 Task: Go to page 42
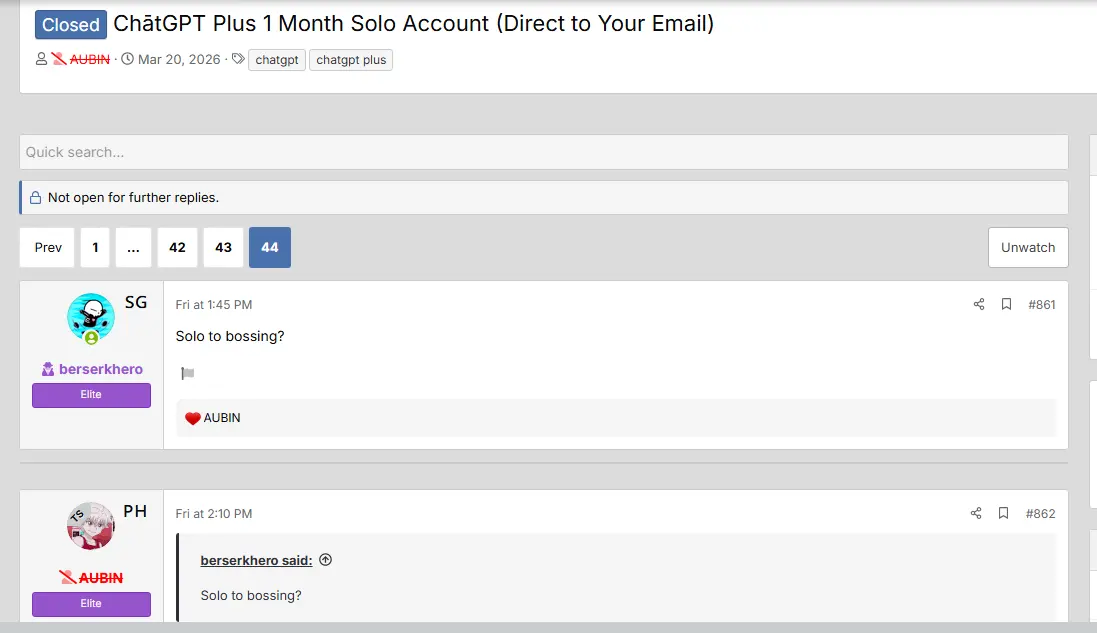(177, 247)
